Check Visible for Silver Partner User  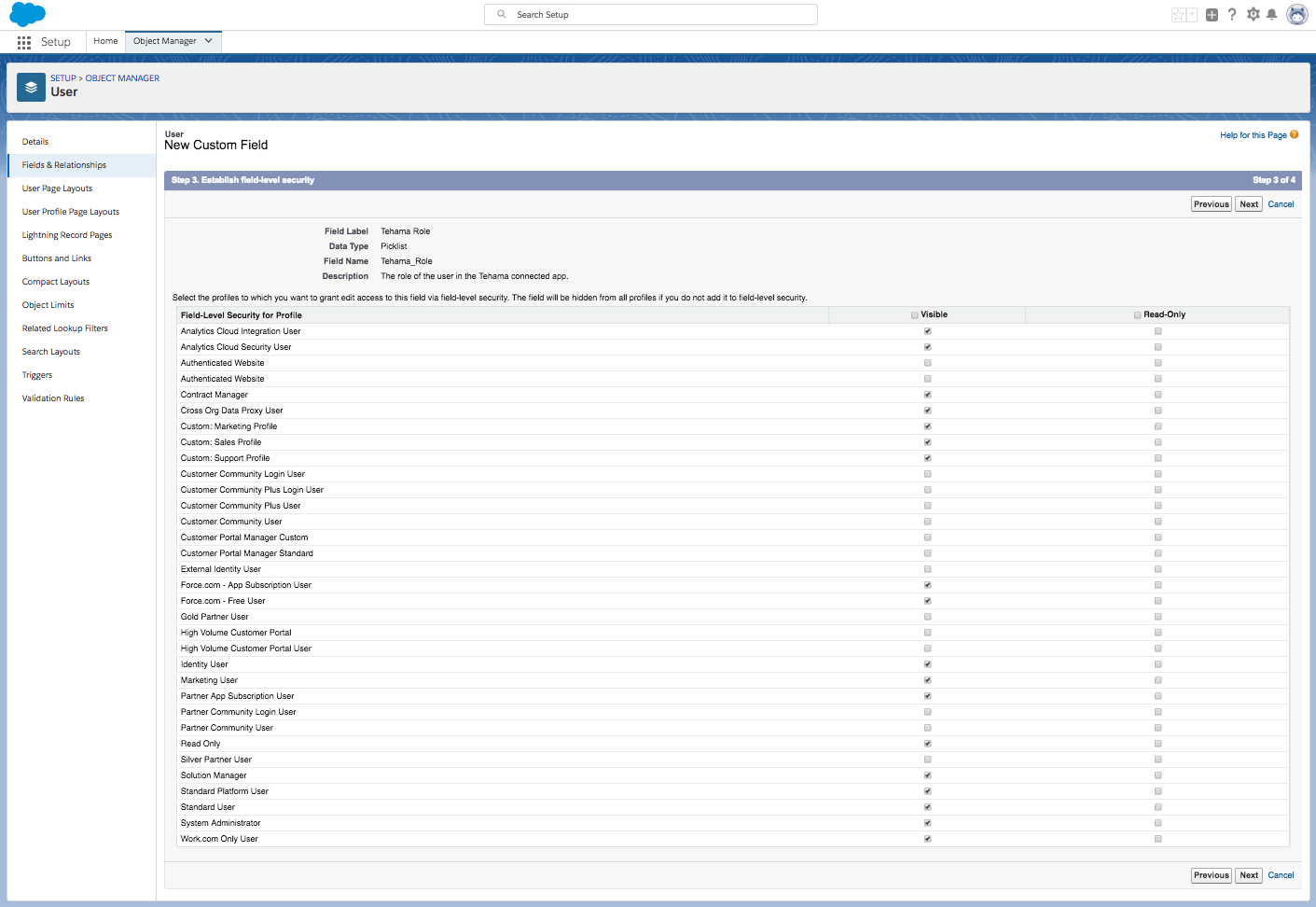927,760
